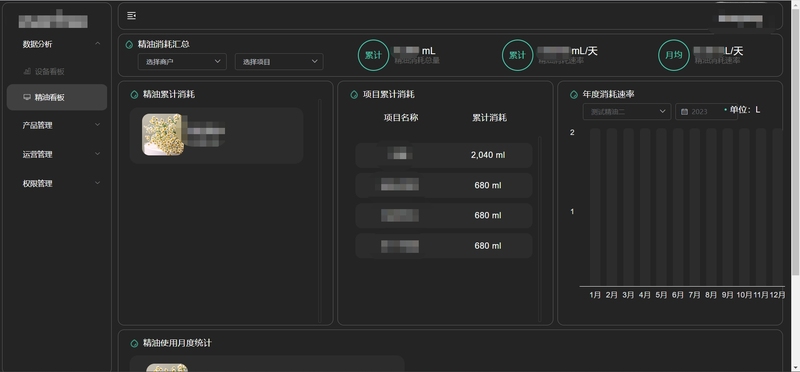This screenshot has height=372, width=800.
Task: Click the droplet icon beside 精油累计消耗
Action: 134,94
